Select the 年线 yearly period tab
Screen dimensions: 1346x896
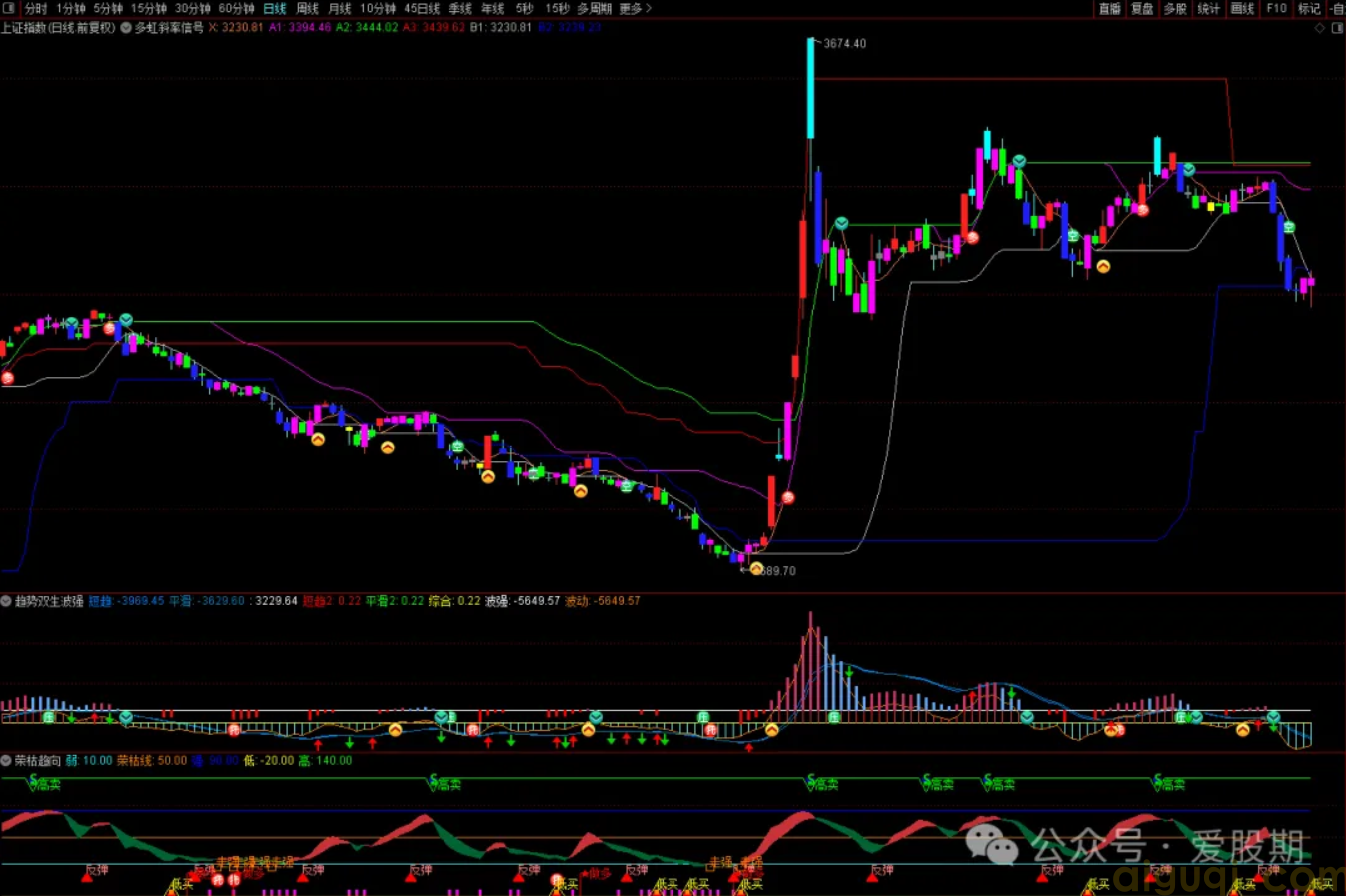(x=493, y=8)
